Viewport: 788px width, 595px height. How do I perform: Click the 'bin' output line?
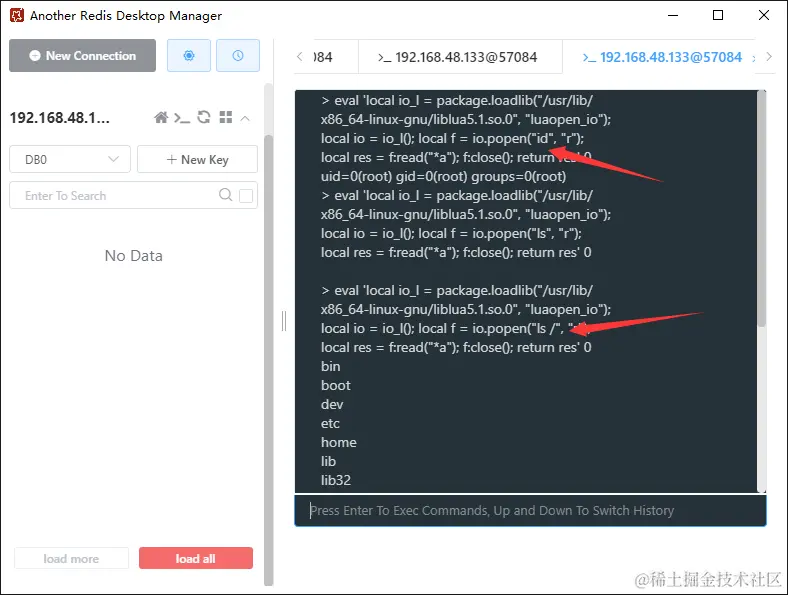331,366
